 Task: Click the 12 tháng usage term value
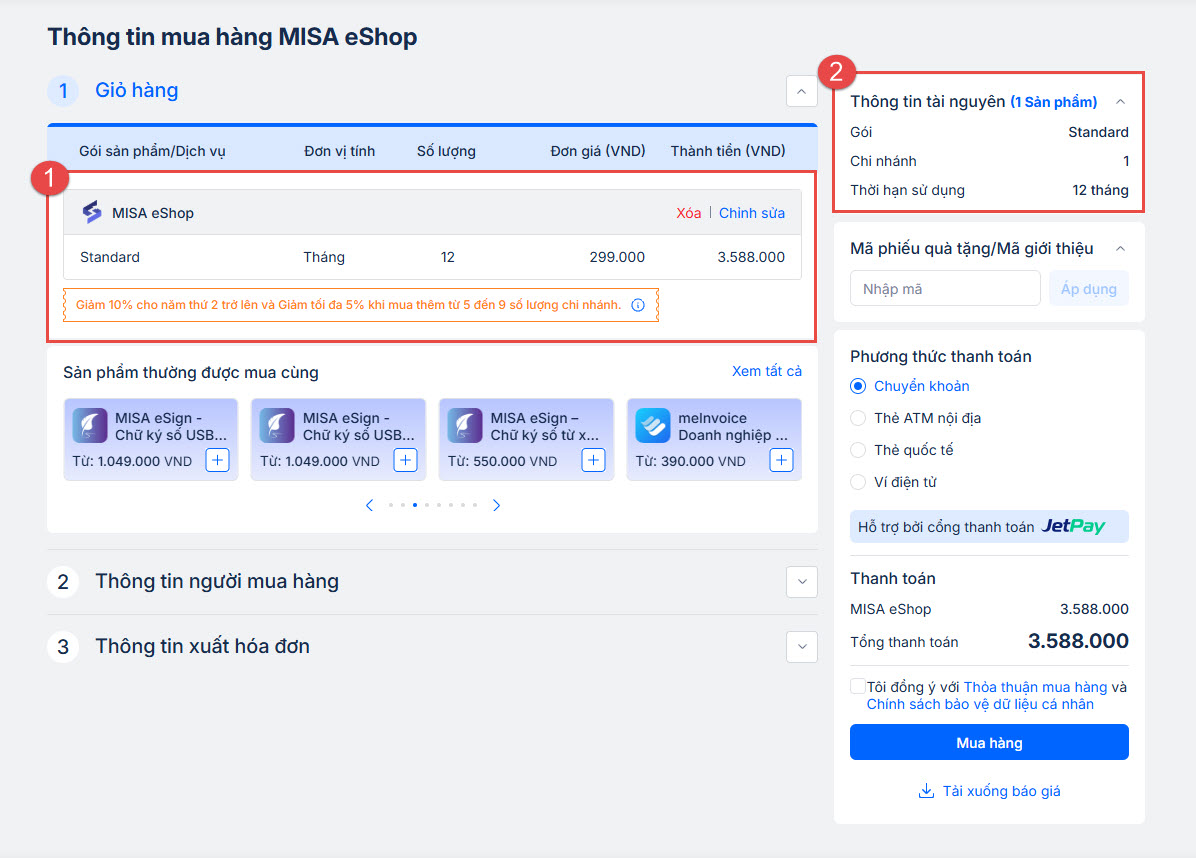click(1100, 190)
